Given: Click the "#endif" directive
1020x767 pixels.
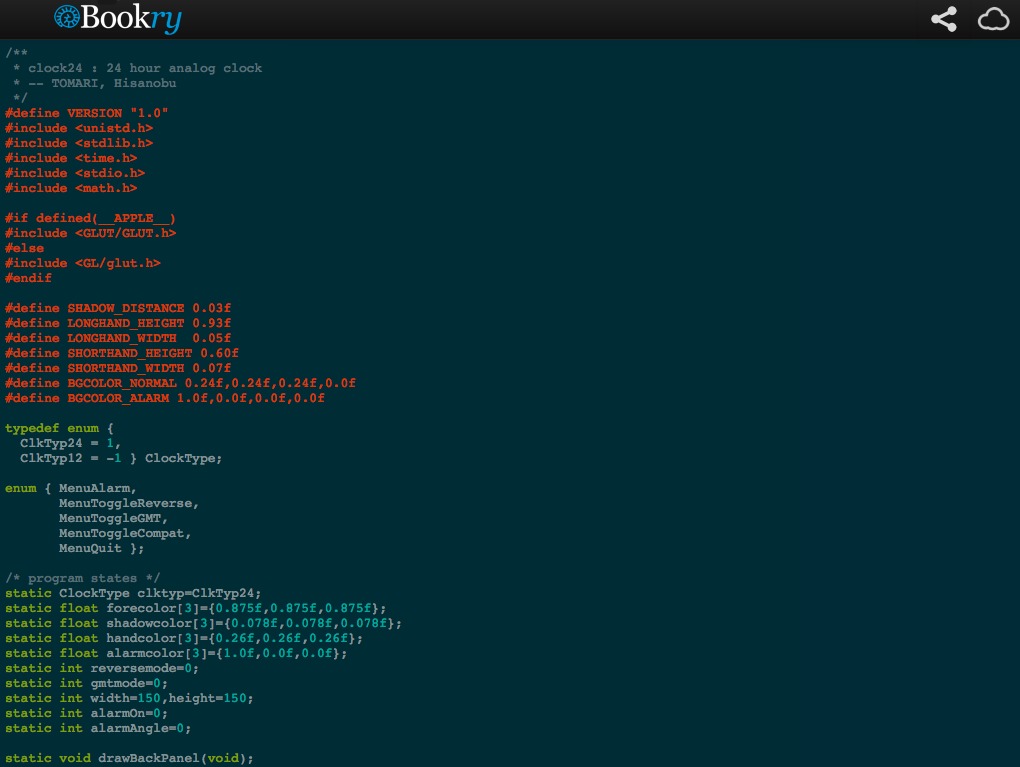Looking at the screenshot, I should pos(28,278).
